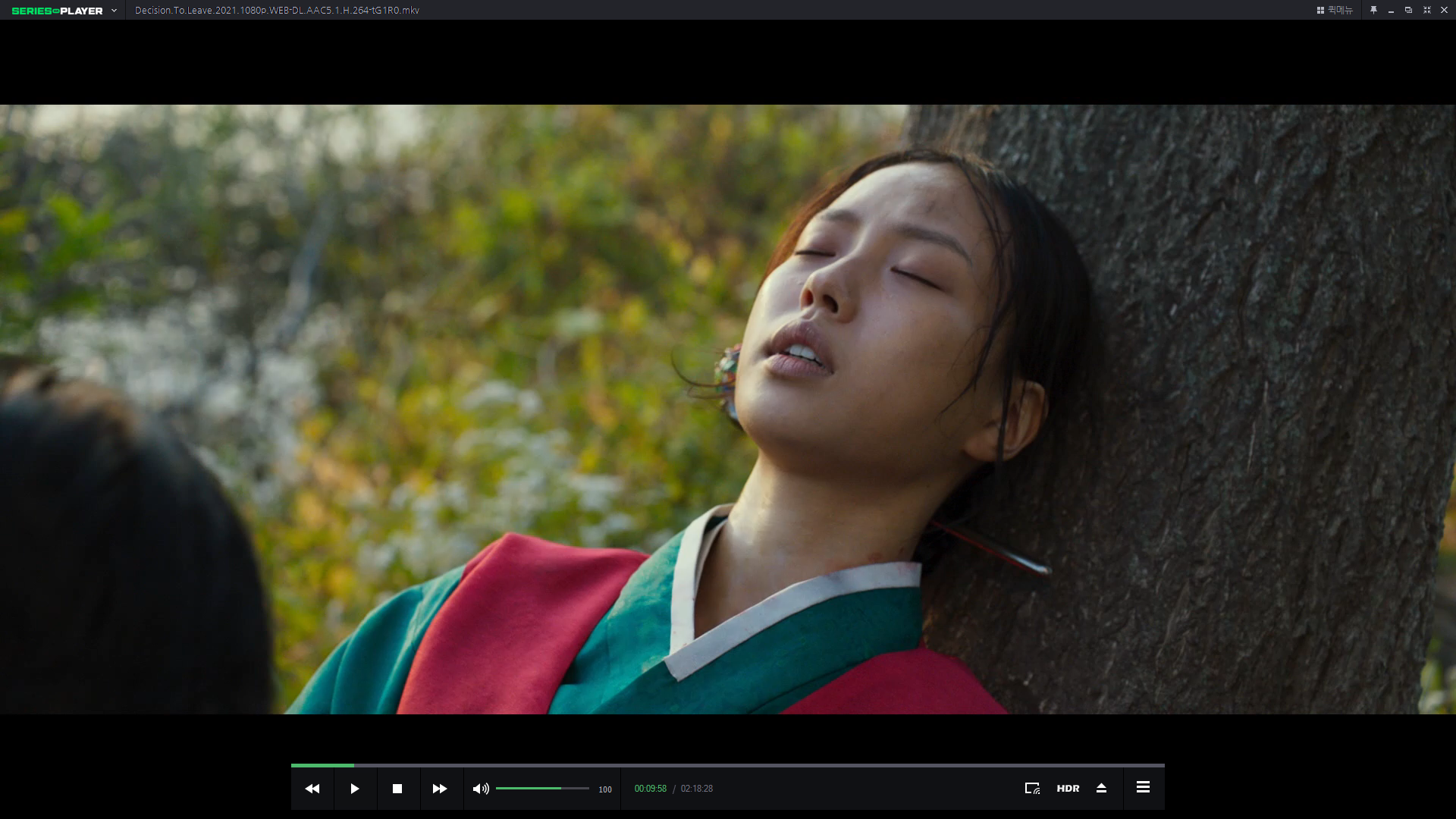1456x819 pixels.
Task: Exit fullscreen with the shrink arrows icon
Action: tap(1426, 10)
